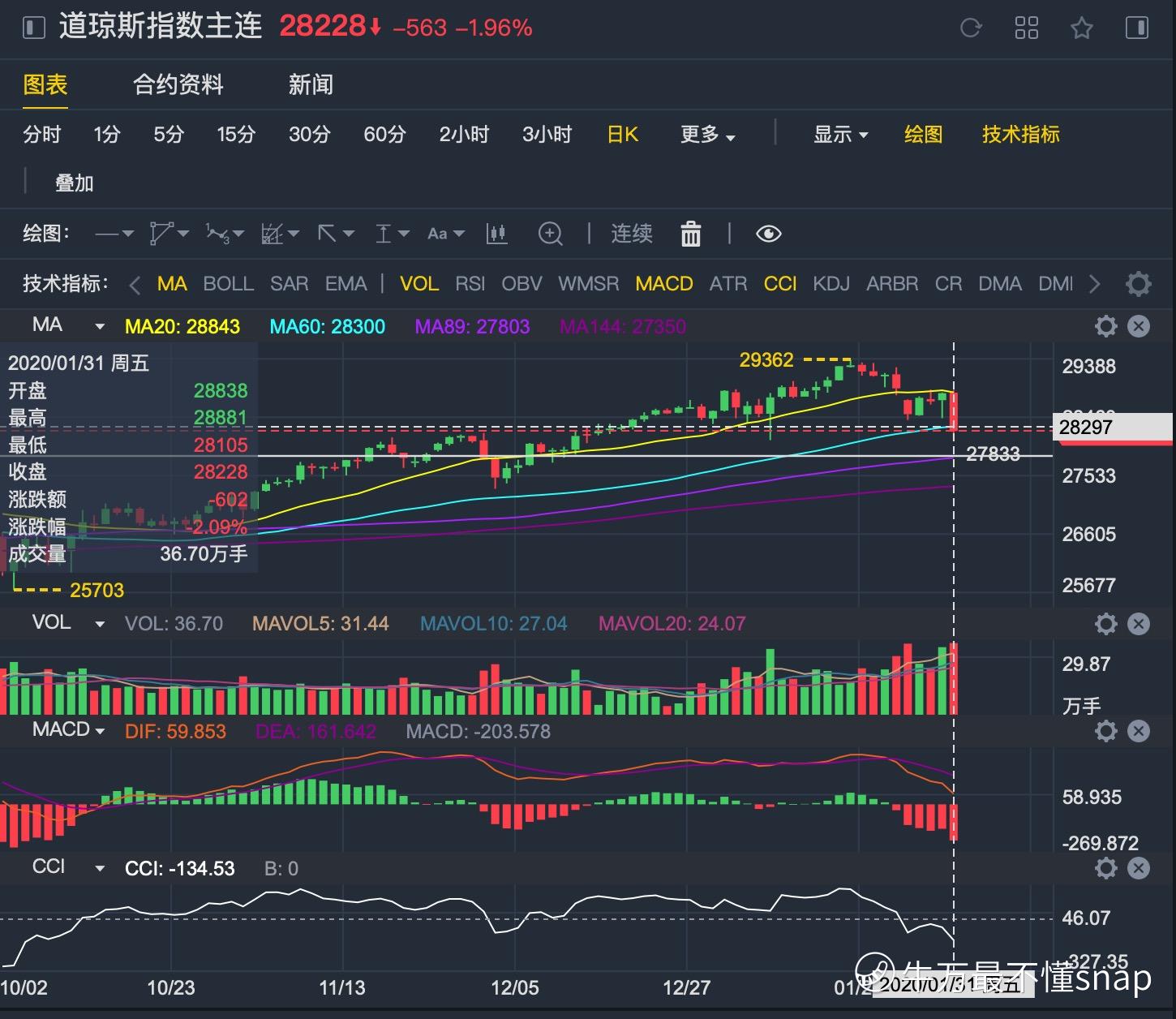Select the 3小时 timeframe
1176x1019 pixels.
point(547,135)
